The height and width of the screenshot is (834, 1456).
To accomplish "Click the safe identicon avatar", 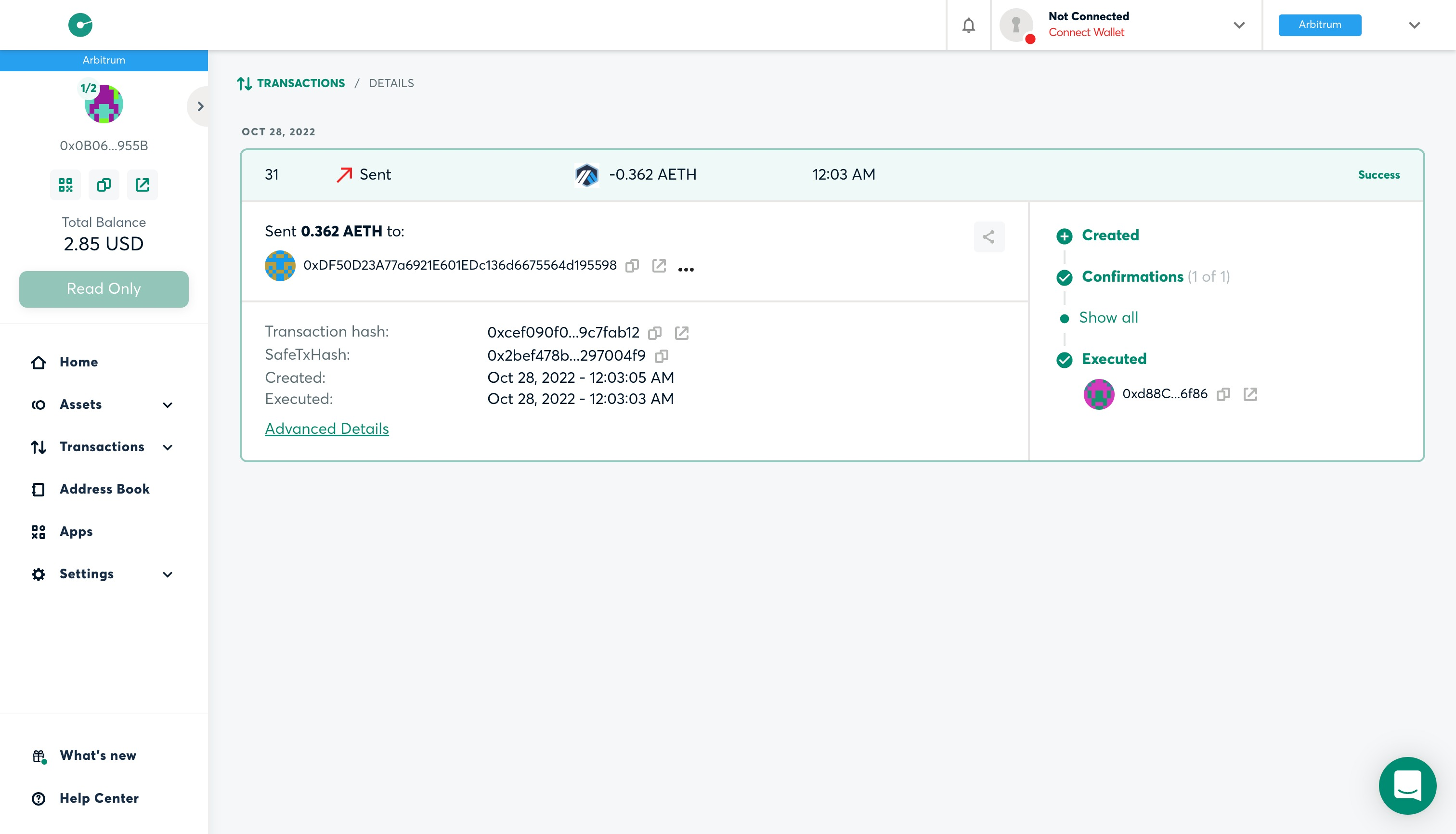I will click(104, 104).
